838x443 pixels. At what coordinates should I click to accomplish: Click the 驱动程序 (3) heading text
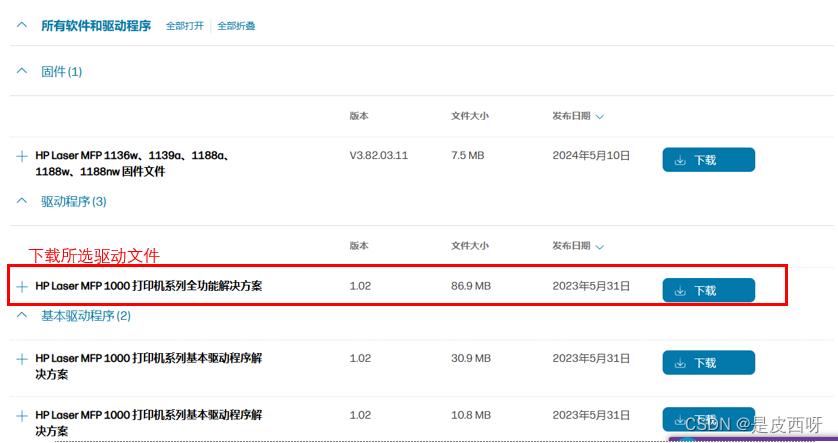(74, 201)
